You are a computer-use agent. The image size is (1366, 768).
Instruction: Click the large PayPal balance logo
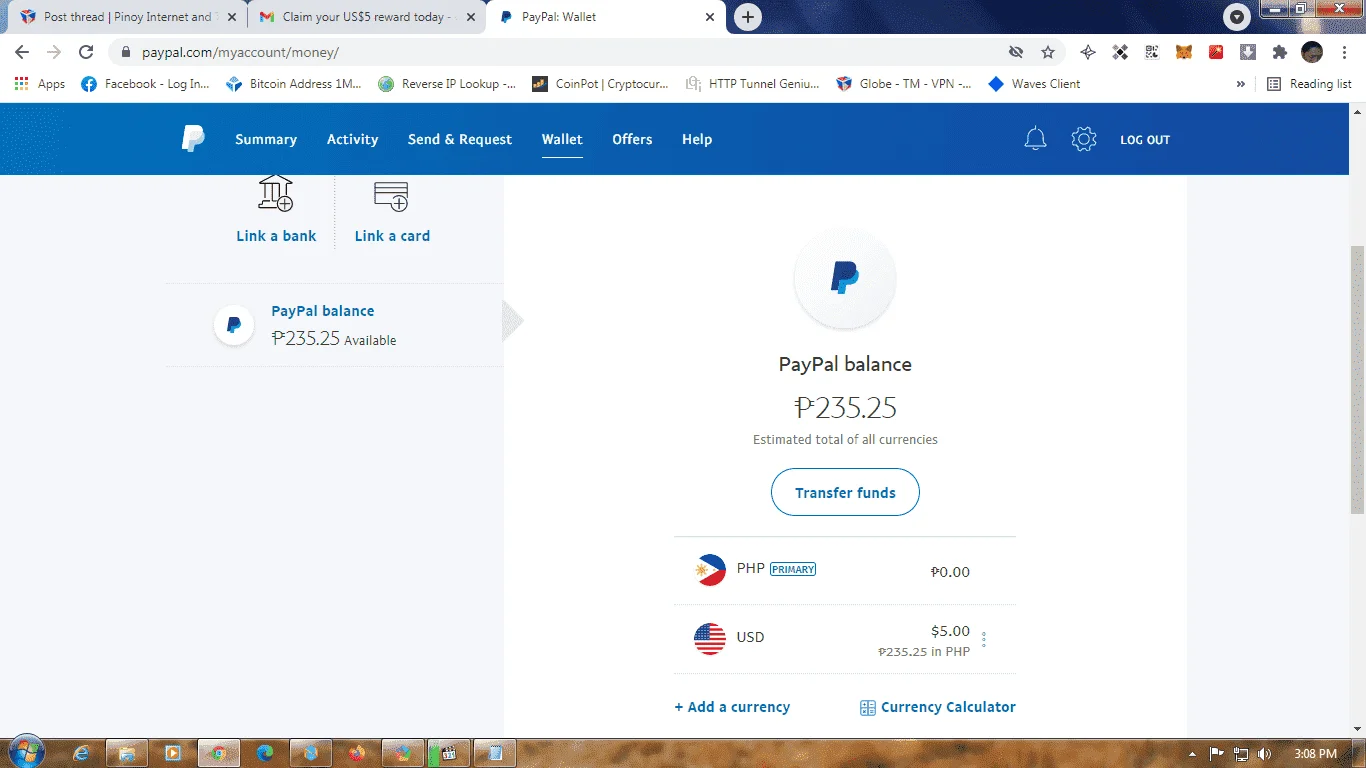tap(845, 278)
